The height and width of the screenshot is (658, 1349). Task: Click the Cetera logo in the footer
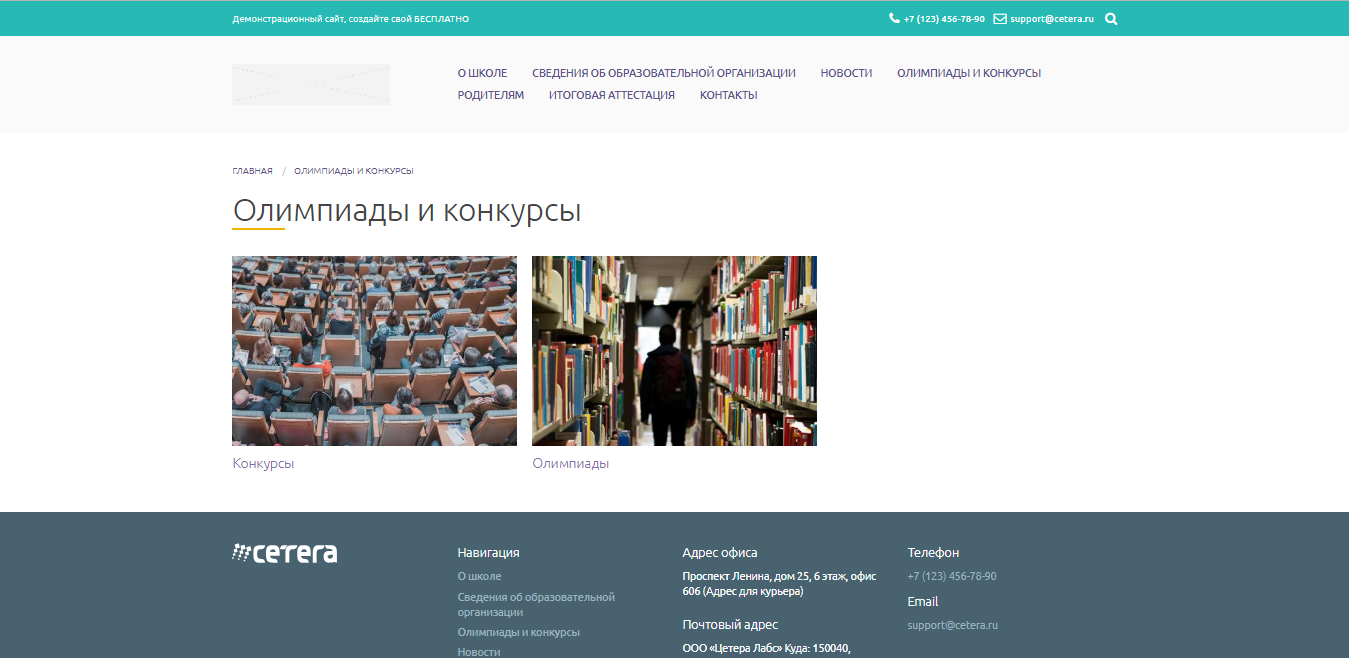coord(285,552)
